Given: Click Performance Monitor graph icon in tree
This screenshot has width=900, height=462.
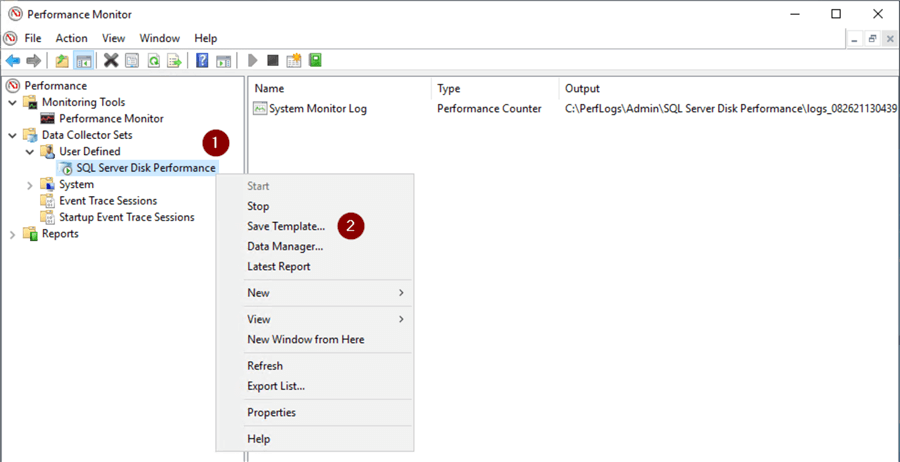Looking at the screenshot, I should [48, 119].
